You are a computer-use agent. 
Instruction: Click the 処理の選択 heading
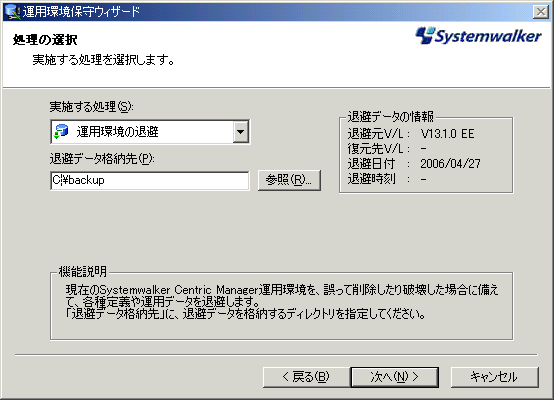coord(45,40)
